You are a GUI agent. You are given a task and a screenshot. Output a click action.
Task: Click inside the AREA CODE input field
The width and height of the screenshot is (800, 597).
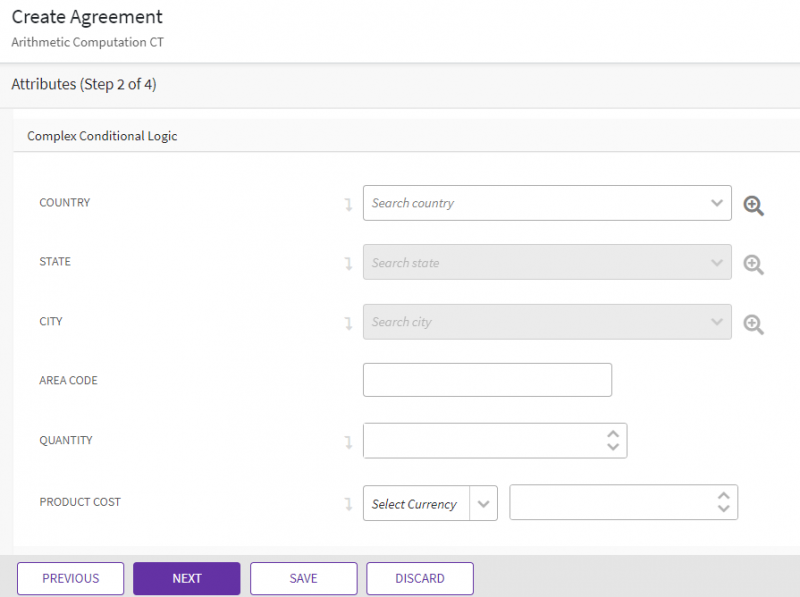click(x=487, y=380)
